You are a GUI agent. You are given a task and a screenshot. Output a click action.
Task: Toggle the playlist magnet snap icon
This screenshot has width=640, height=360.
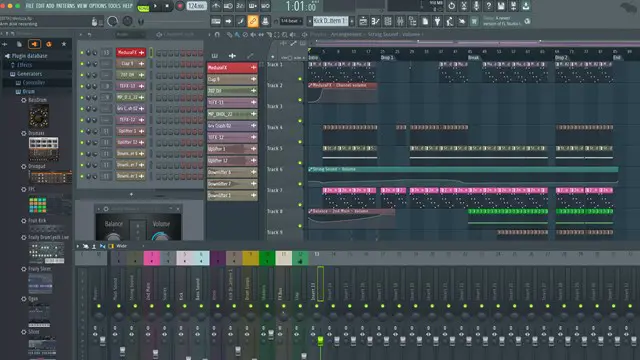[217, 35]
